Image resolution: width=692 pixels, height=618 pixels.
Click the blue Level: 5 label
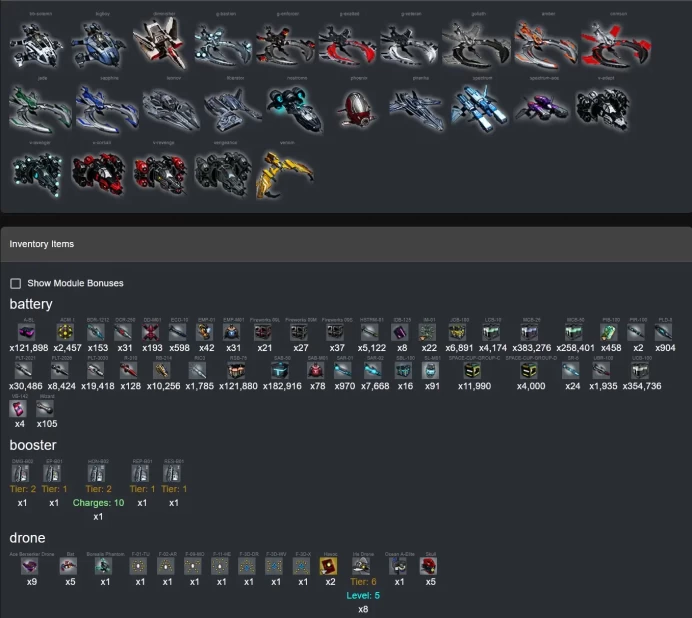(363, 595)
